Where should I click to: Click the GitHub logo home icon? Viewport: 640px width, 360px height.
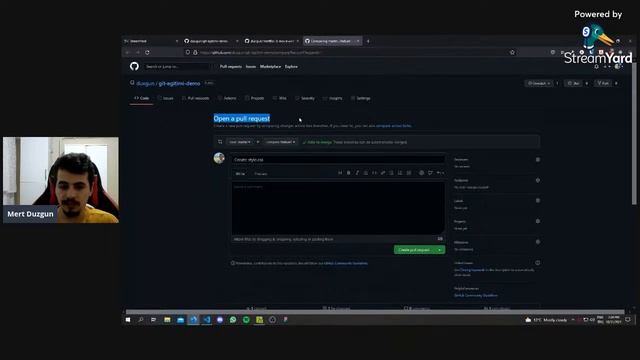click(134, 66)
